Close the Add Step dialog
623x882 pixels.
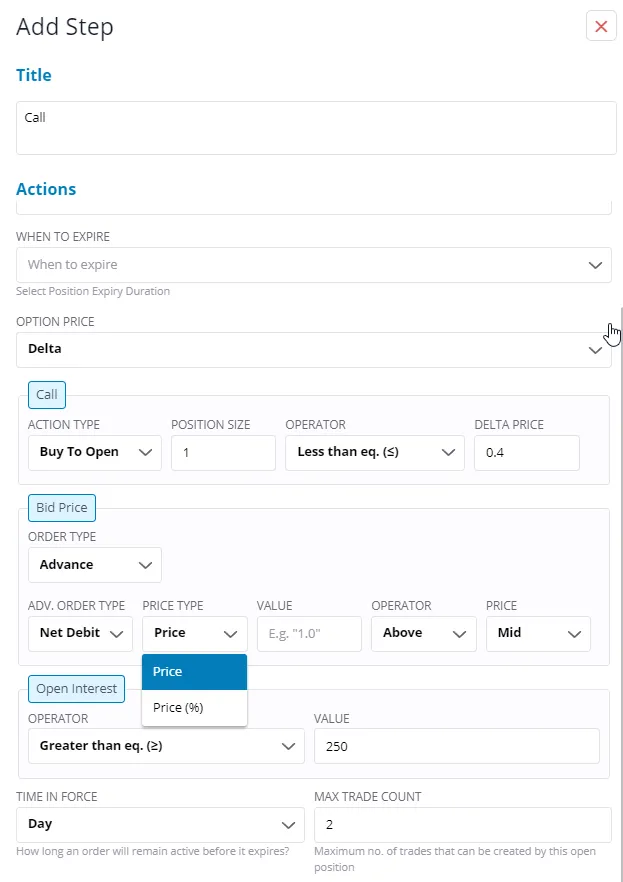tap(601, 26)
